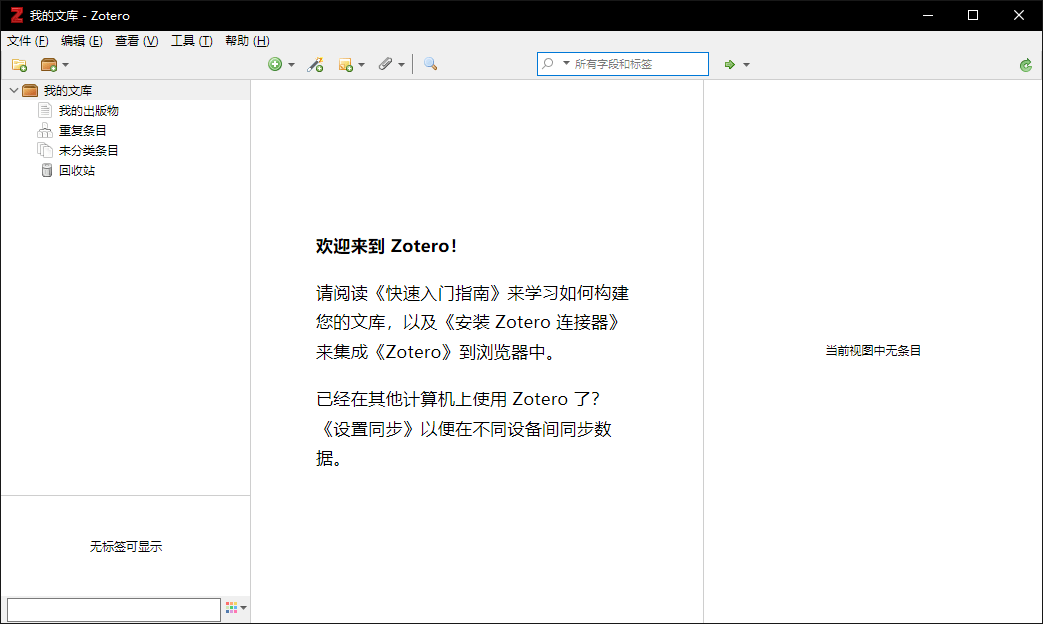Image resolution: width=1043 pixels, height=624 pixels.
Task: Open the 安装 Zotero 连接器 link
Action: (x=531, y=323)
